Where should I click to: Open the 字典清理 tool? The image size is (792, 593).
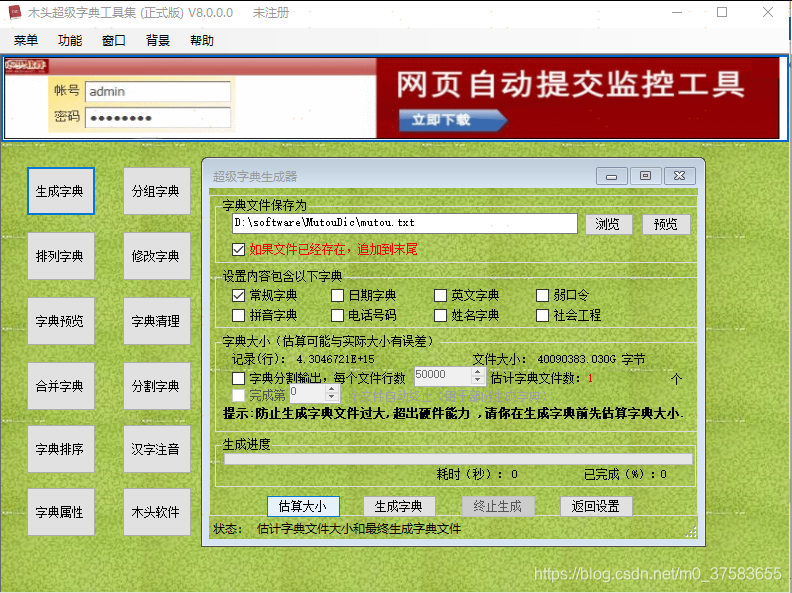click(x=157, y=321)
